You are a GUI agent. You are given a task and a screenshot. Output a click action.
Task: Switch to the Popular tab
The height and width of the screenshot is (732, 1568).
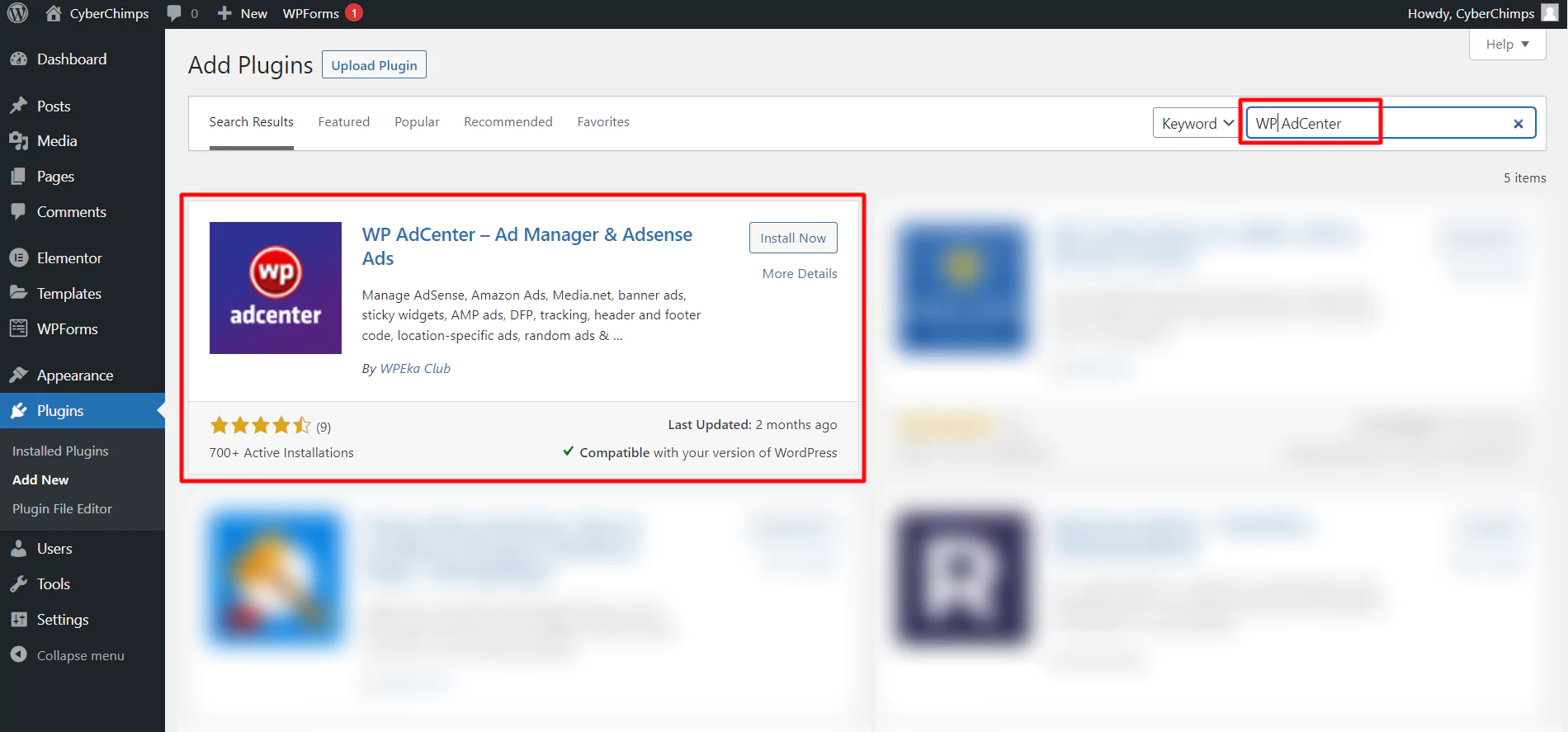click(x=417, y=122)
